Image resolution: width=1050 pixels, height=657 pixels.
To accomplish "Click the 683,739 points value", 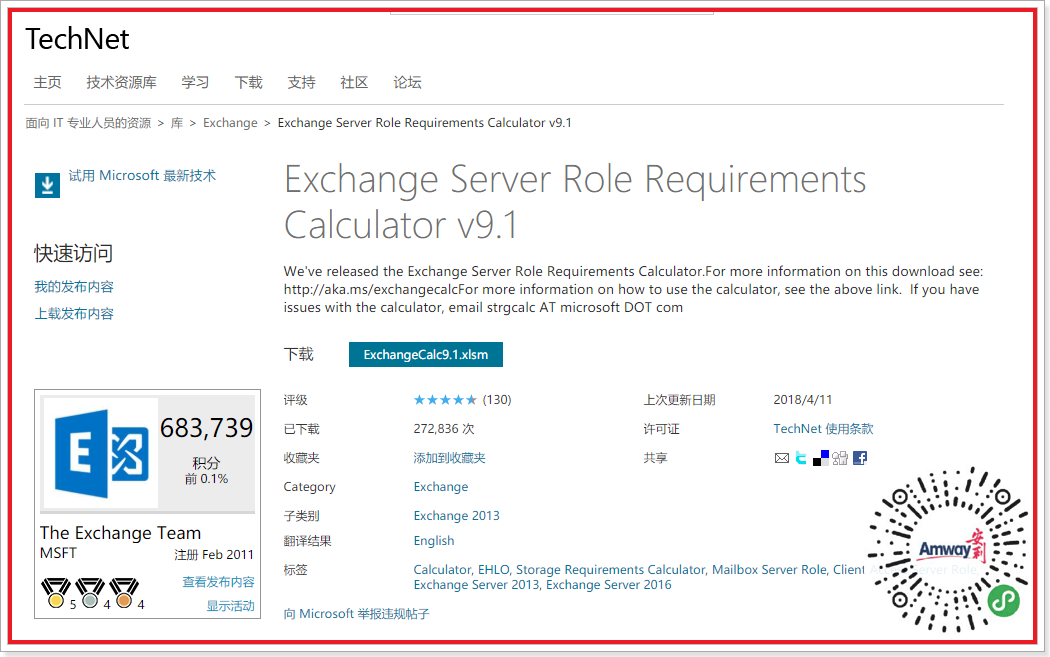I will pos(206,428).
